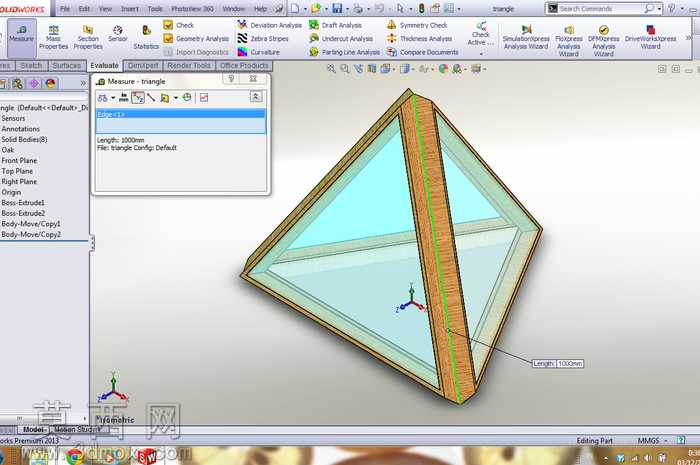Click the Sensor tool
Image resolution: width=700 pixels, height=465 pixels.
(x=118, y=34)
